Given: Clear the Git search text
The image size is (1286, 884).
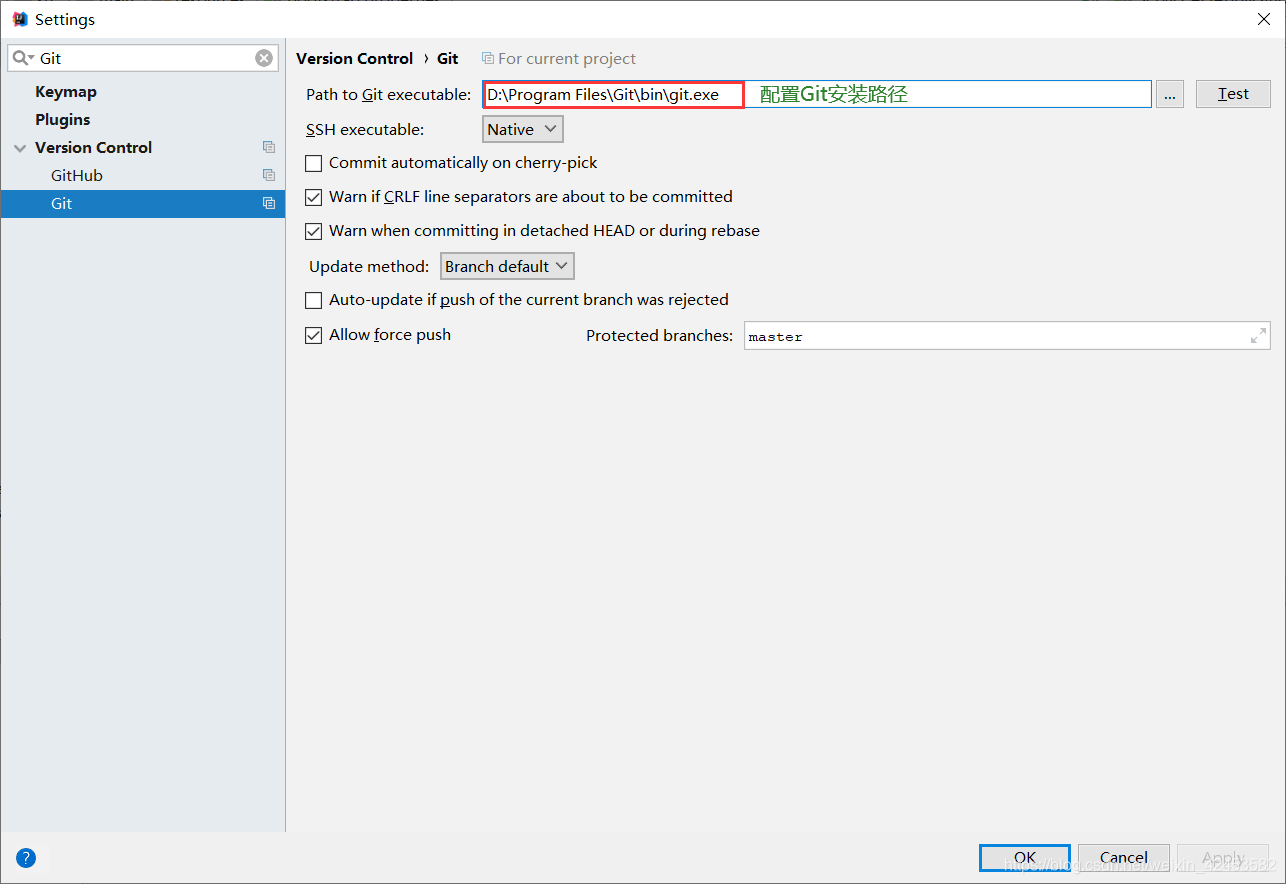Looking at the screenshot, I should click(x=264, y=58).
